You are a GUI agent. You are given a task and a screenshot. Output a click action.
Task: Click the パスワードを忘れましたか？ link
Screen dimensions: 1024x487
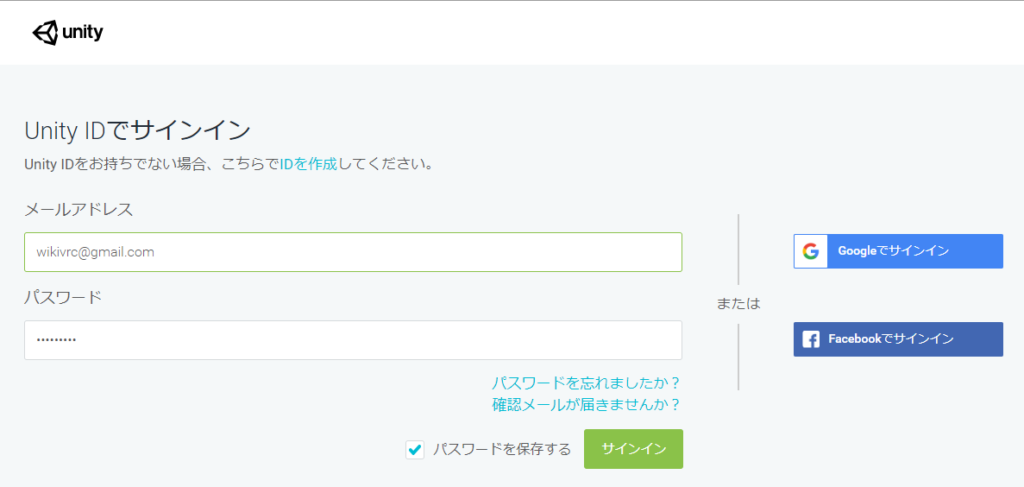coord(586,382)
